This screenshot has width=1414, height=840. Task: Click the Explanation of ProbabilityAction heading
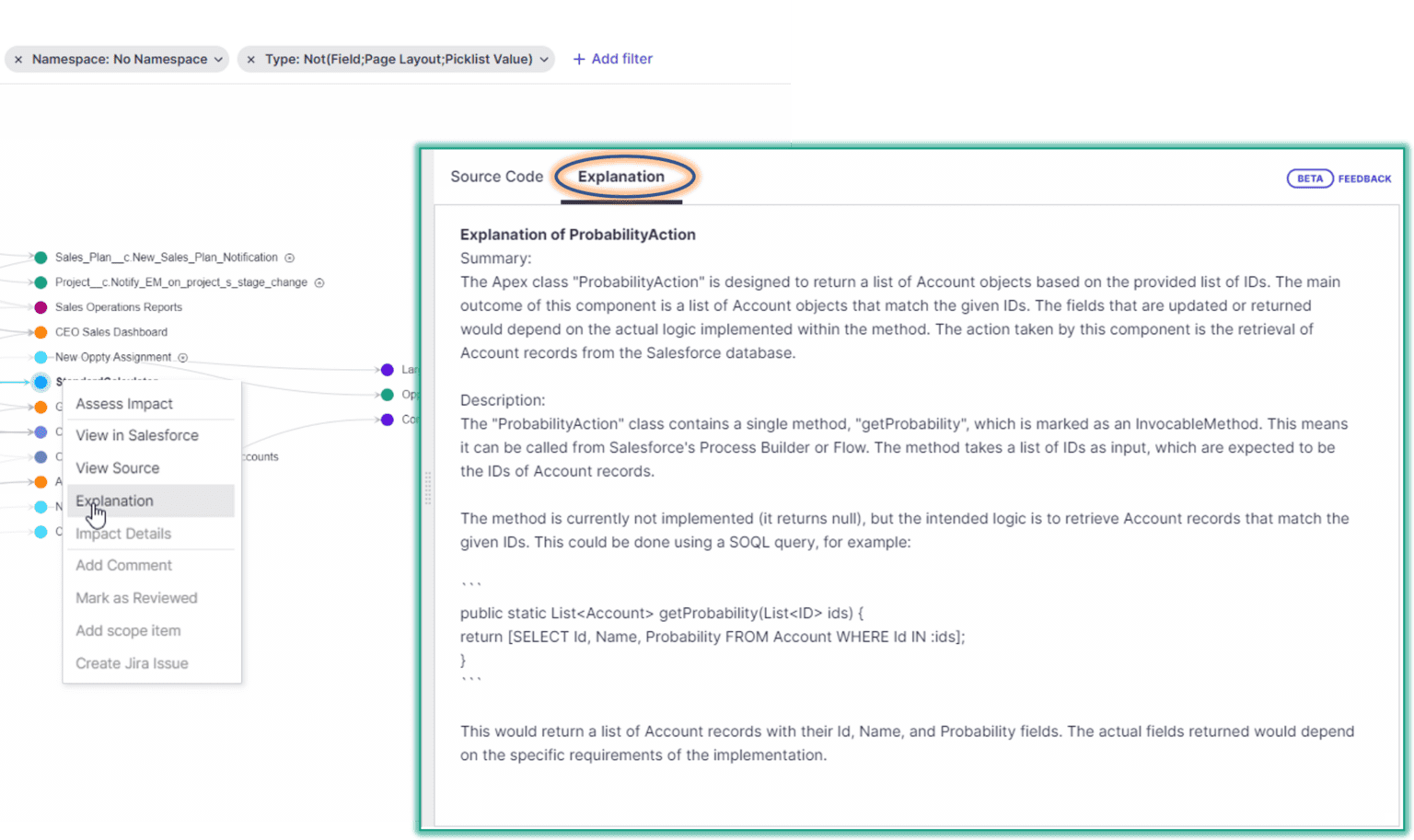[x=578, y=235]
